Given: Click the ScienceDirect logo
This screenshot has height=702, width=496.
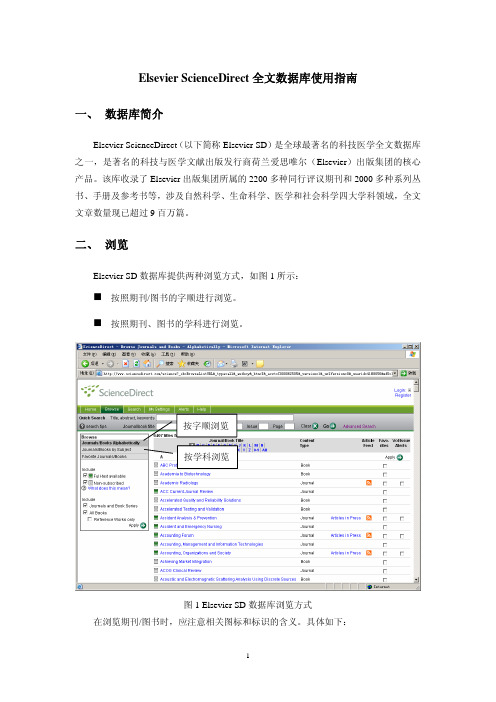Looking at the screenshot, I should pyautogui.click(x=117, y=392).
